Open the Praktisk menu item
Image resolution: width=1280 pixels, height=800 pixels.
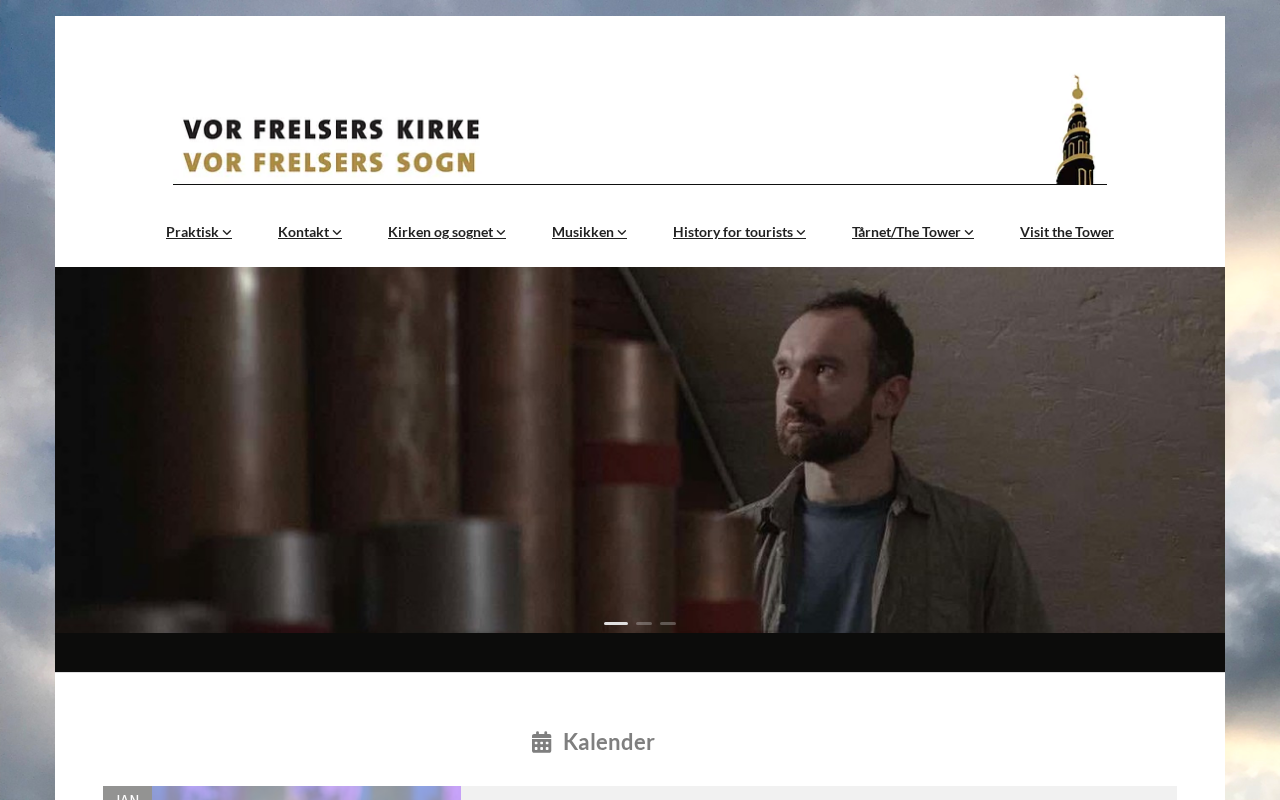pyautogui.click(x=192, y=232)
